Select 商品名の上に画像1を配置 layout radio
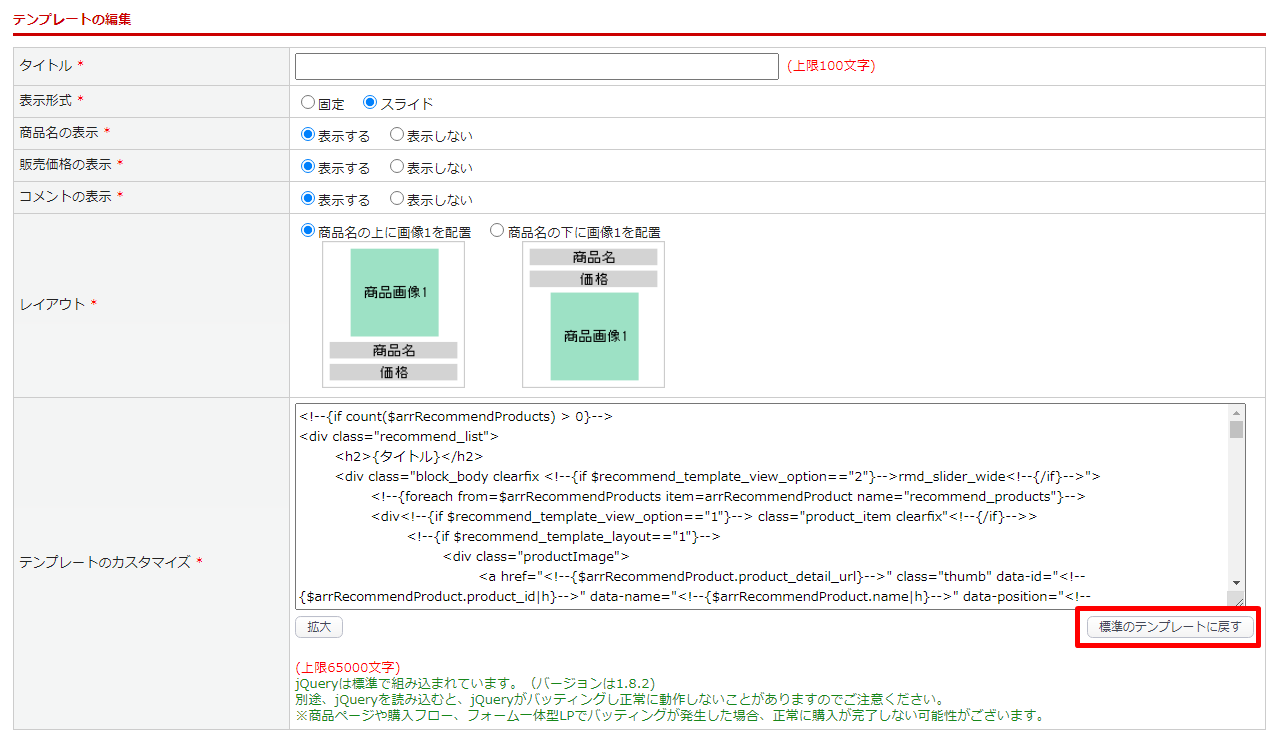The height and width of the screenshot is (745, 1278). coord(308,231)
